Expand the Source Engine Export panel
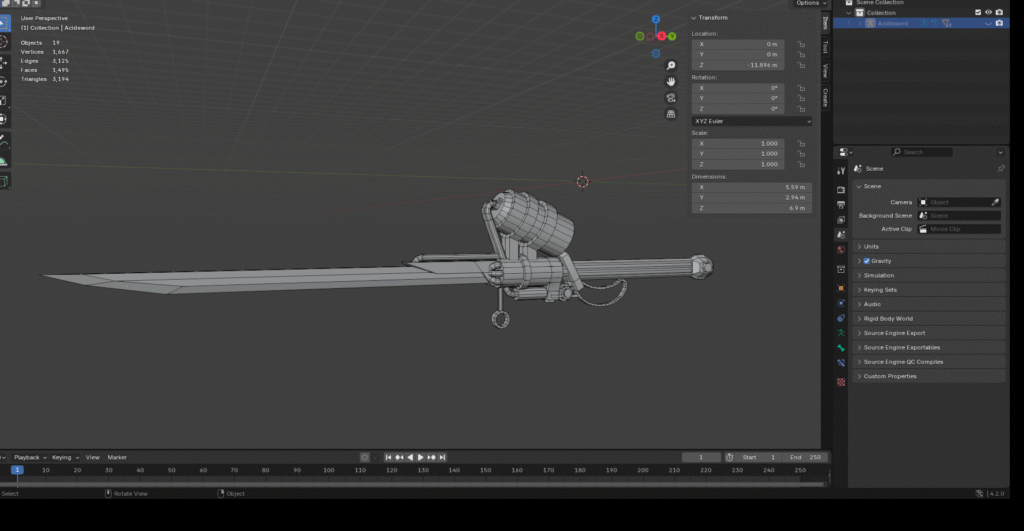Screen dimensions: 1024x531 (x=894, y=333)
